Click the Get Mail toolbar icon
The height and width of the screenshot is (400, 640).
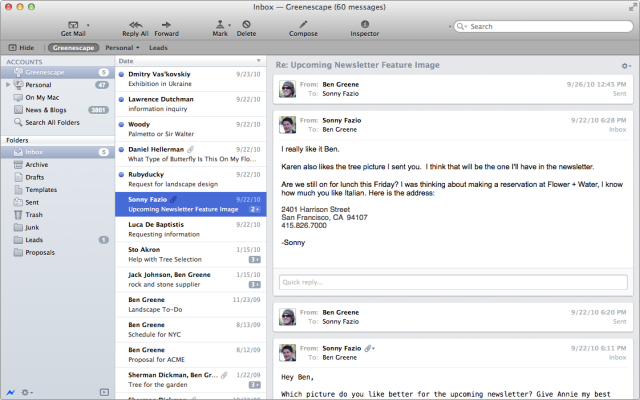73,25
